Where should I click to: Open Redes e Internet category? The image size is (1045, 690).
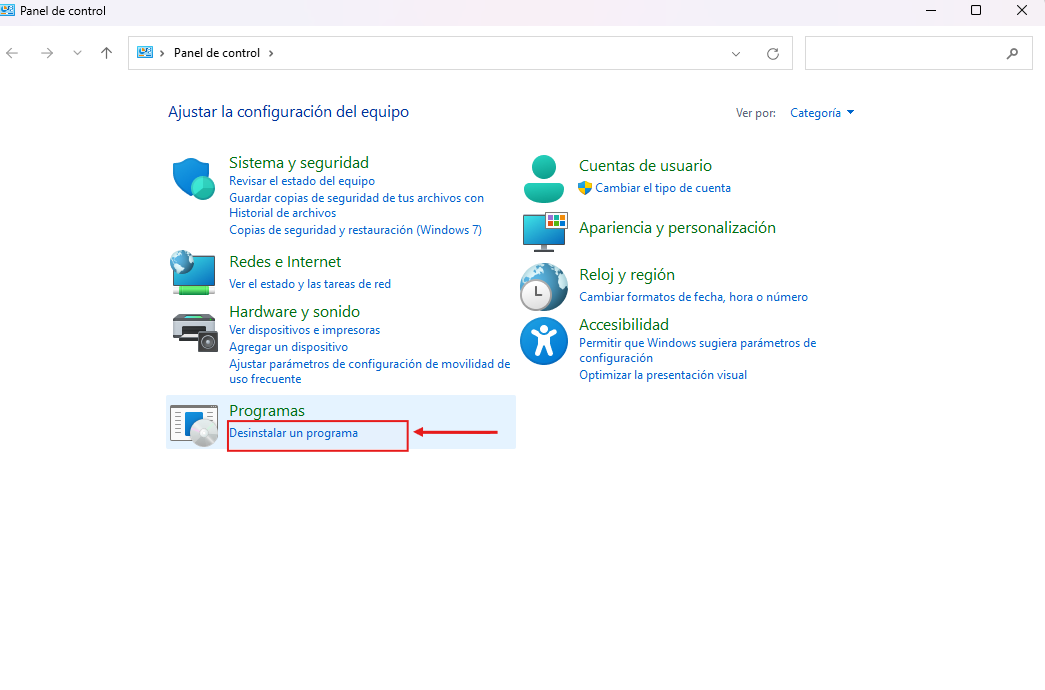pos(285,261)
